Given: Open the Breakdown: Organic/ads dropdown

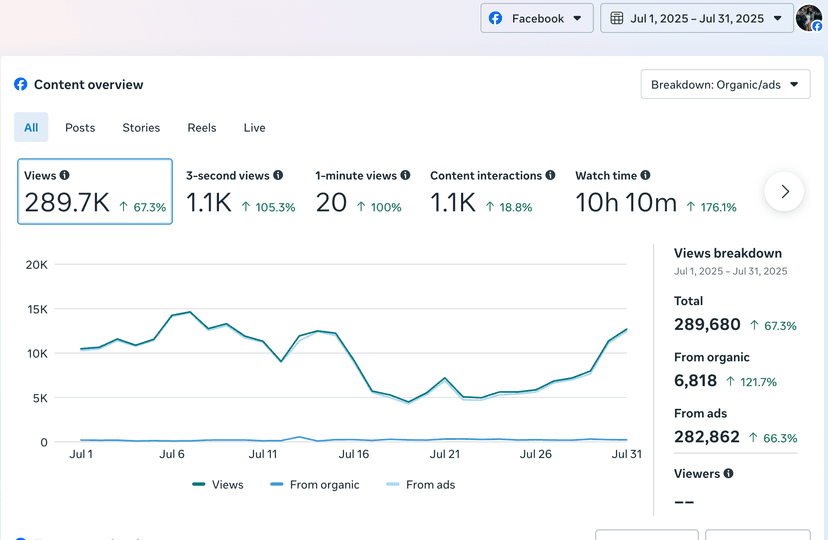Looking at the screenshot, I should [x=725, y=84].
